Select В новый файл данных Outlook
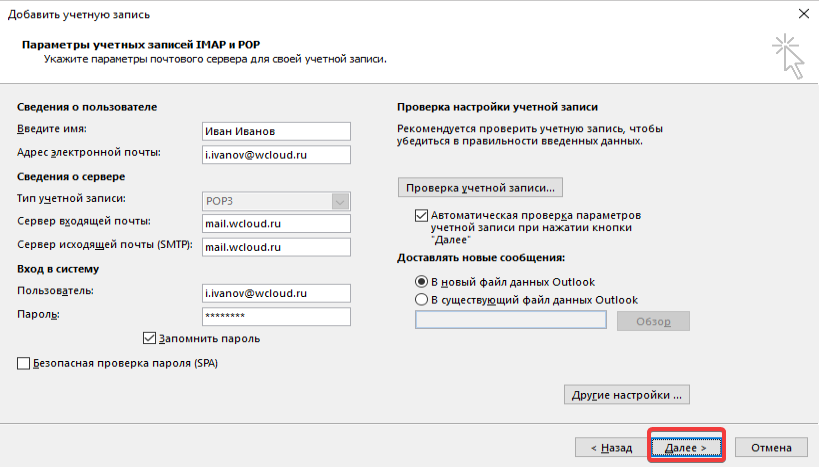This screenshot has height=467, width=819. 421,282
